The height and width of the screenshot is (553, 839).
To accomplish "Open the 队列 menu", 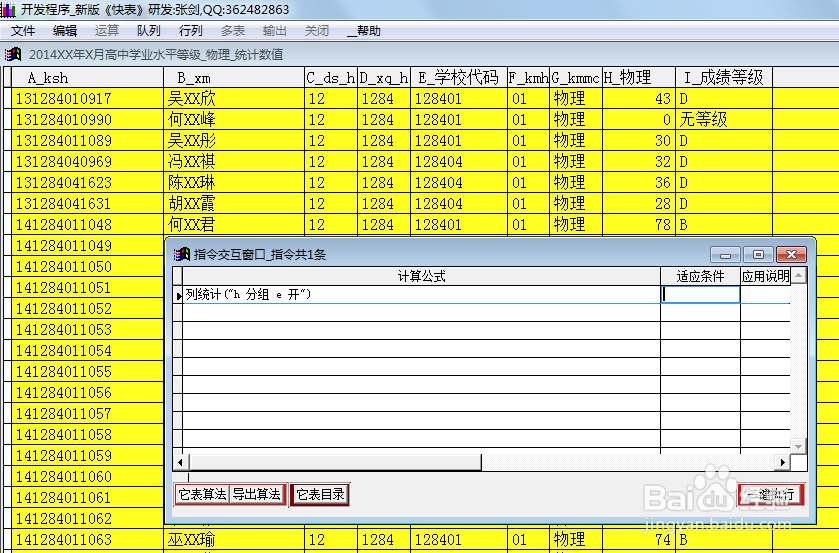I will click(x=148, y=31).
